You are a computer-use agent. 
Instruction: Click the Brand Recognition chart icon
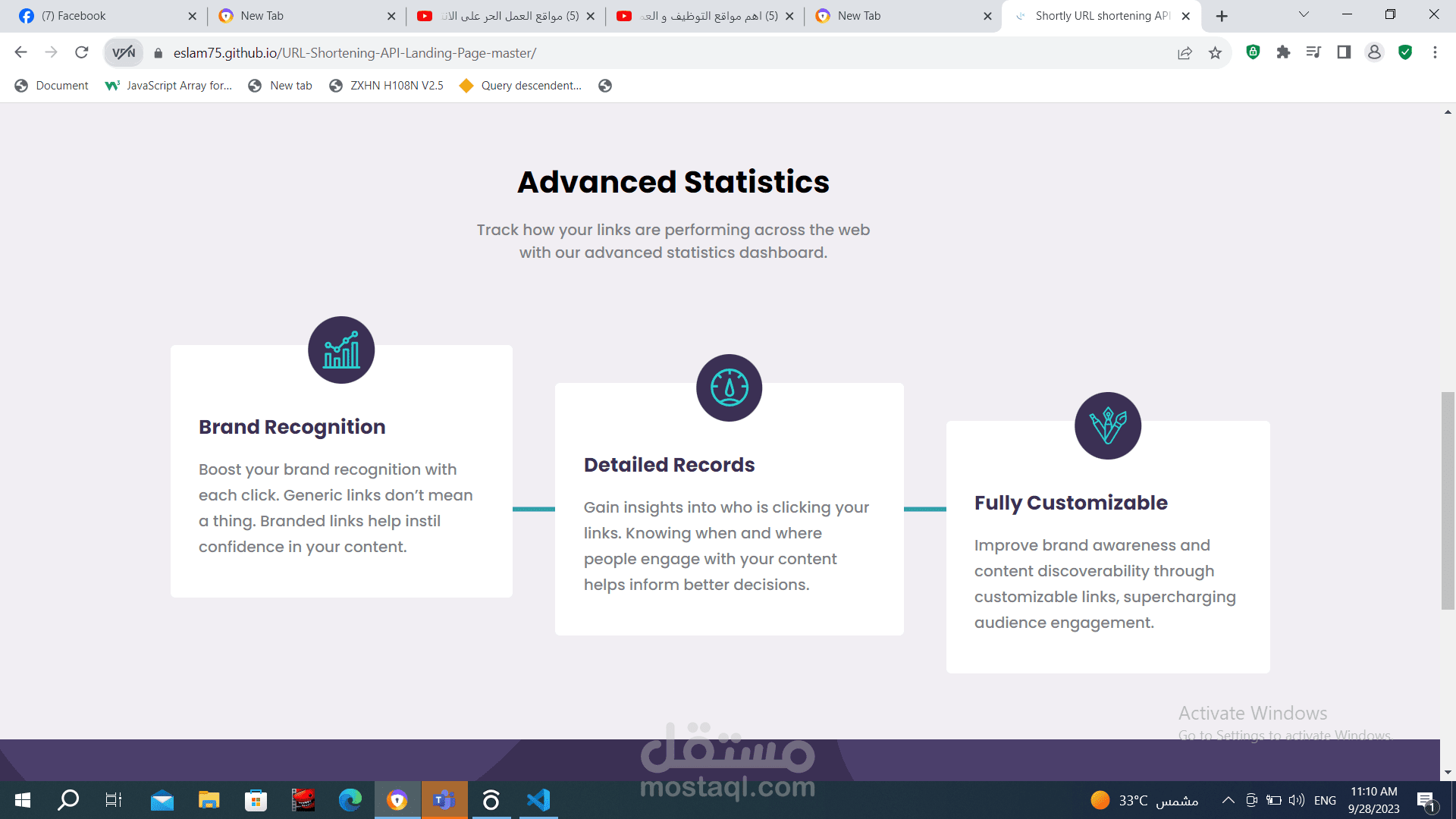pyautogui.click(x=341, y=350)
